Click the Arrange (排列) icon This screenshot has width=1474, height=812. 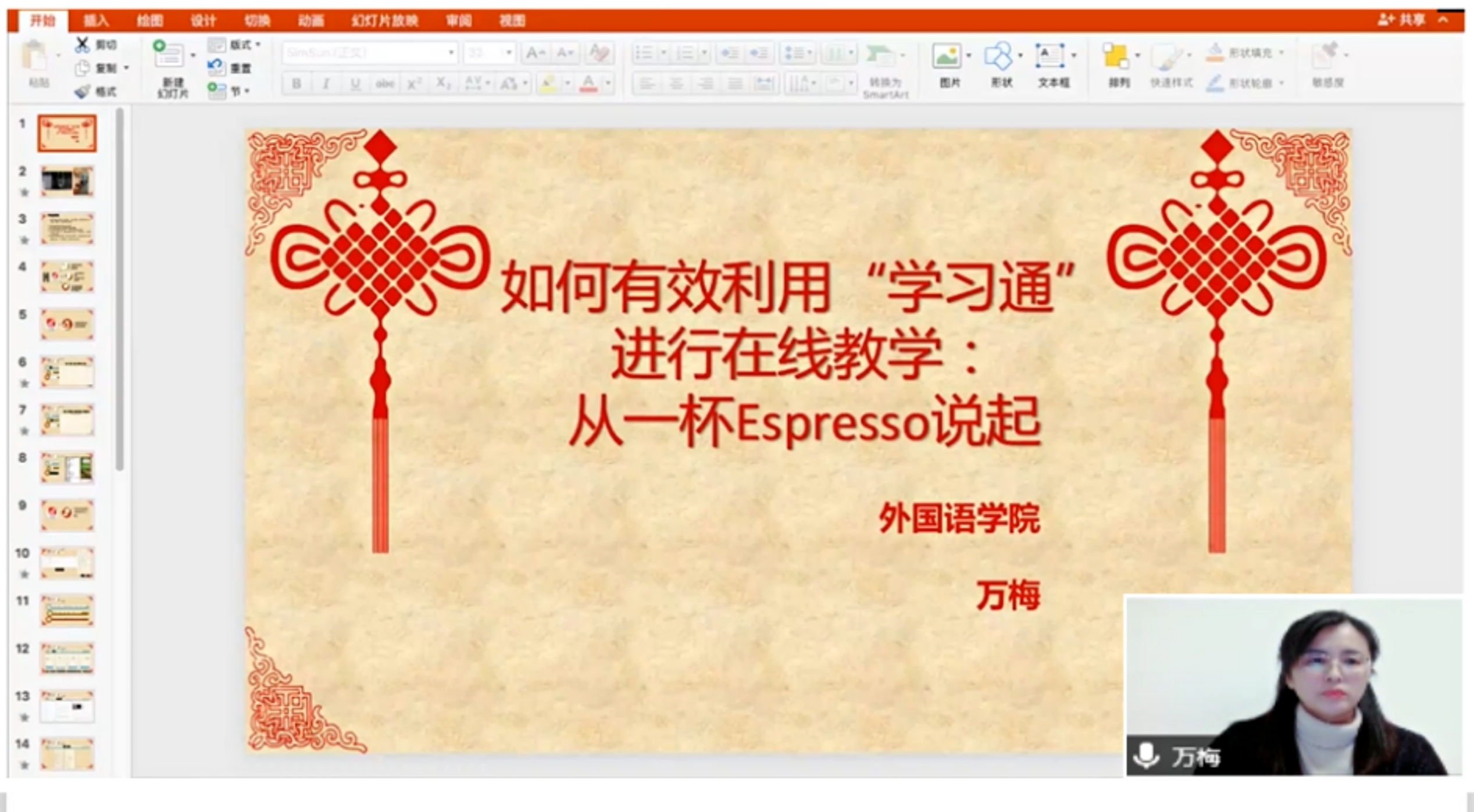(x=1115, y=57)
